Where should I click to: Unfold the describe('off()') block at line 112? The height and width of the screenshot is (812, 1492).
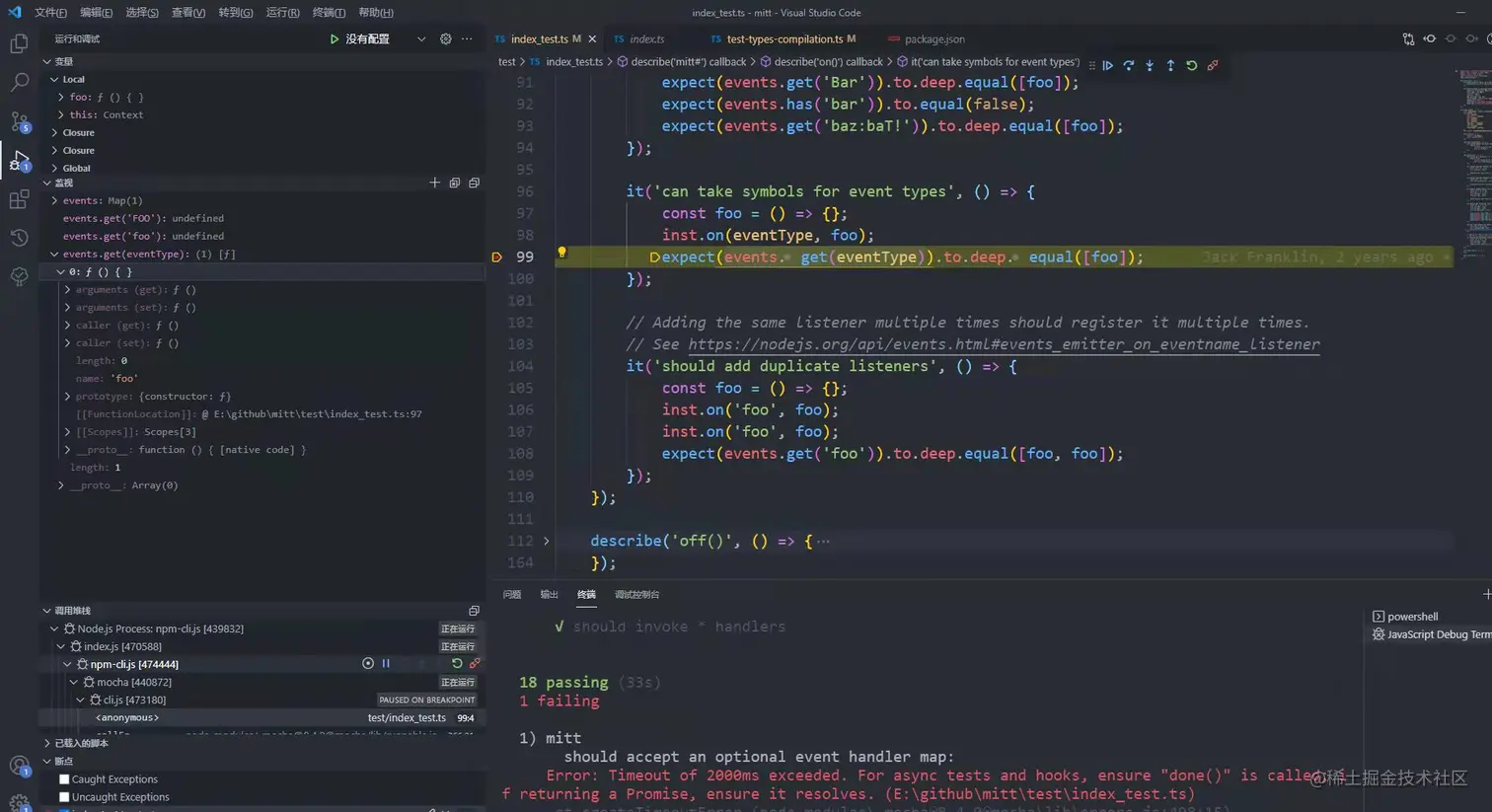pyautogui.click(x=546, y=541)
